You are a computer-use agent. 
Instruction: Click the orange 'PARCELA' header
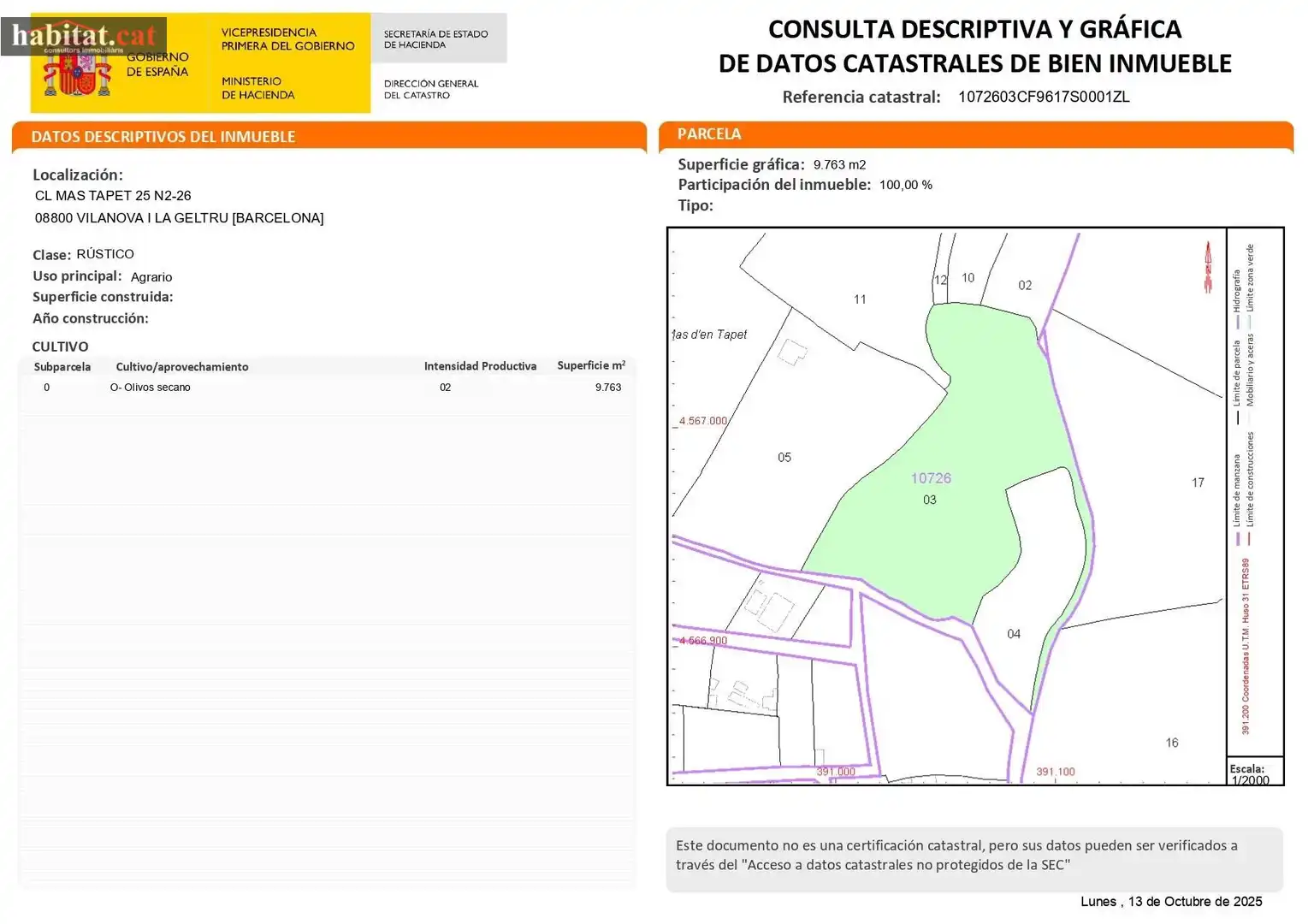(709, 133)
